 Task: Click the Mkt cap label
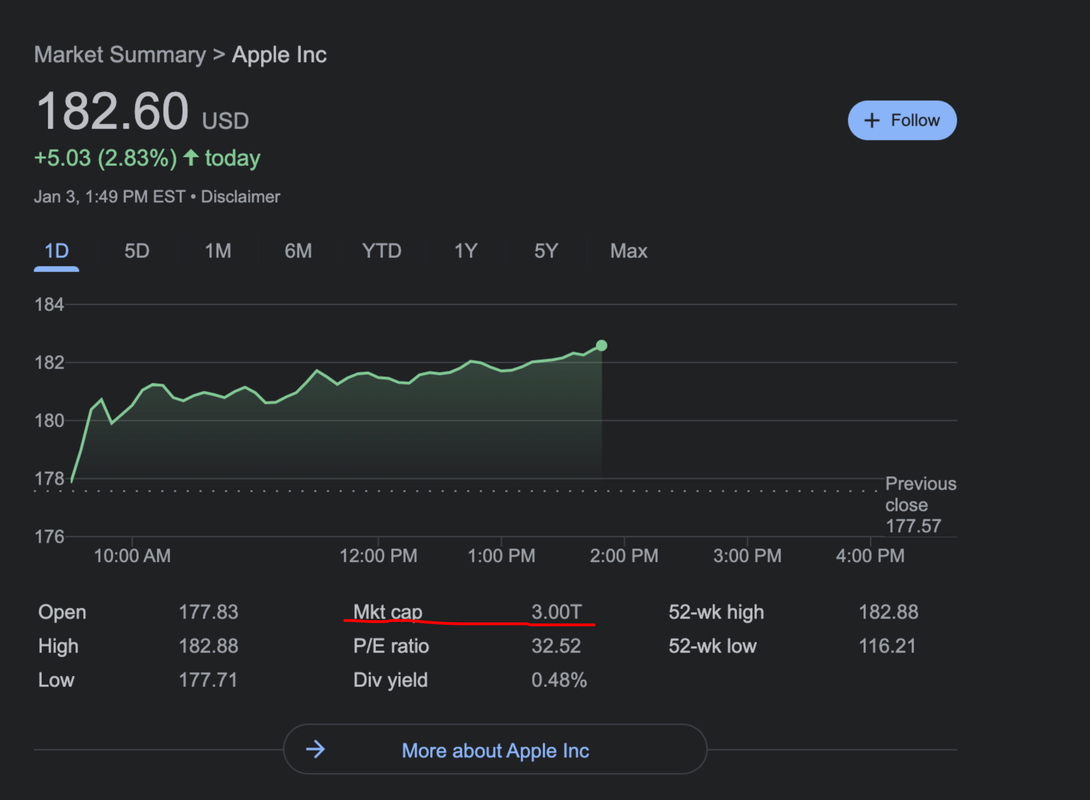pos(388,612)
